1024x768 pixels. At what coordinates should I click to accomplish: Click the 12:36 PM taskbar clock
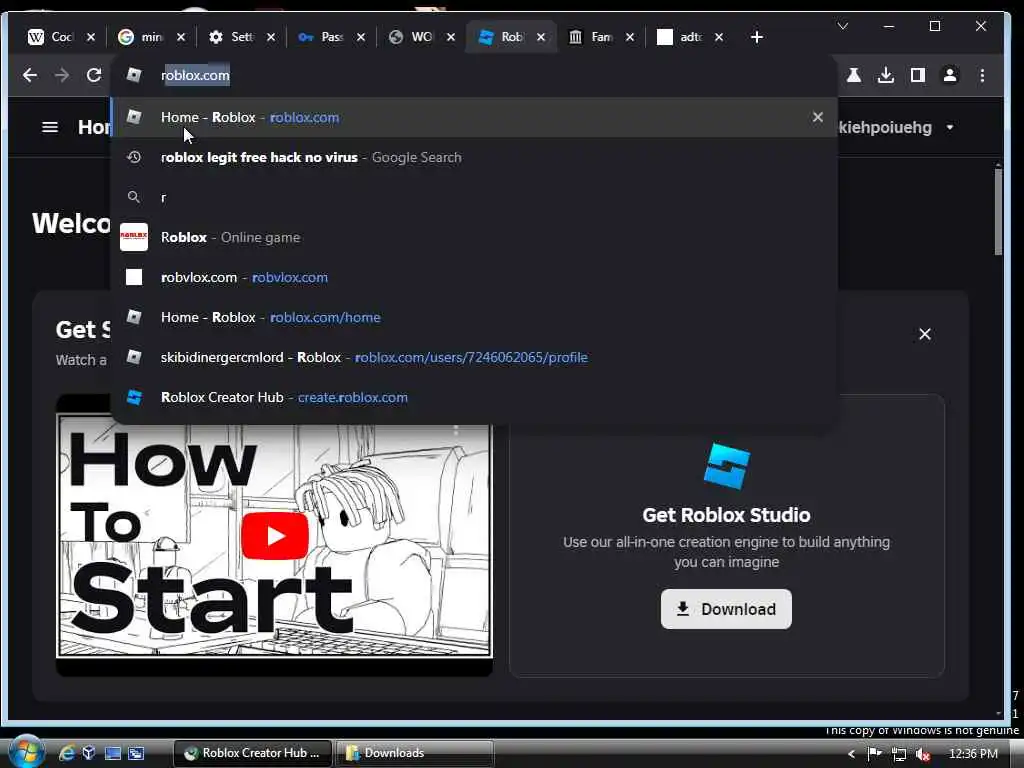(x=973, y=754)
